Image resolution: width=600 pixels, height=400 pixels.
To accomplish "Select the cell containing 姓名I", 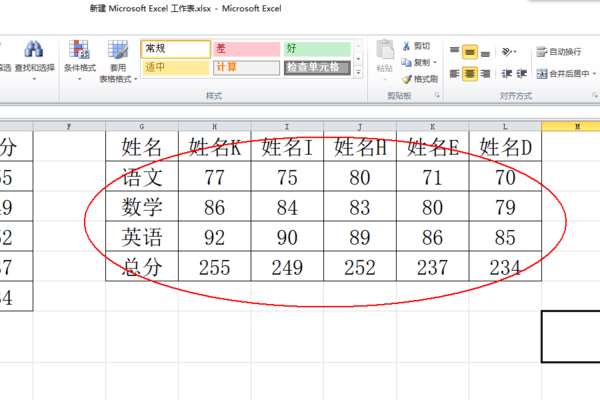I will (287, 146).
